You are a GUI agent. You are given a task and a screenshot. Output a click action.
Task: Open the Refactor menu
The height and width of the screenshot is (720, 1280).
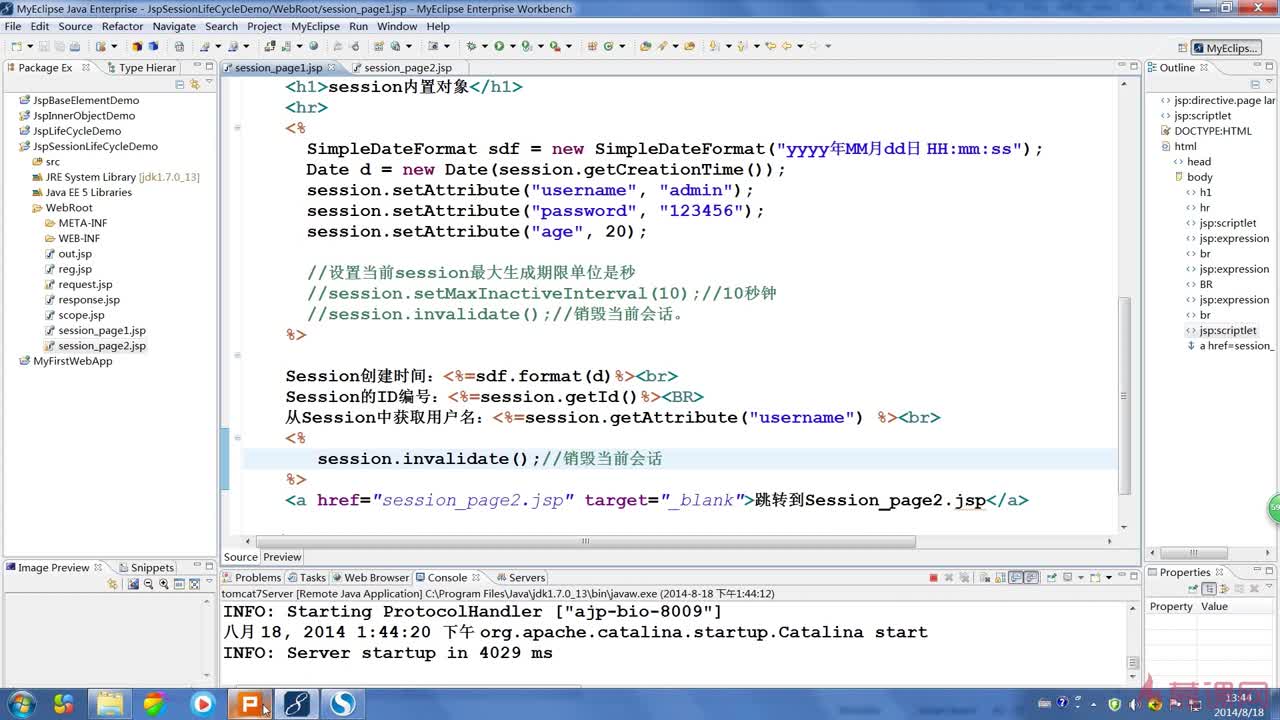tap(122, 26)
